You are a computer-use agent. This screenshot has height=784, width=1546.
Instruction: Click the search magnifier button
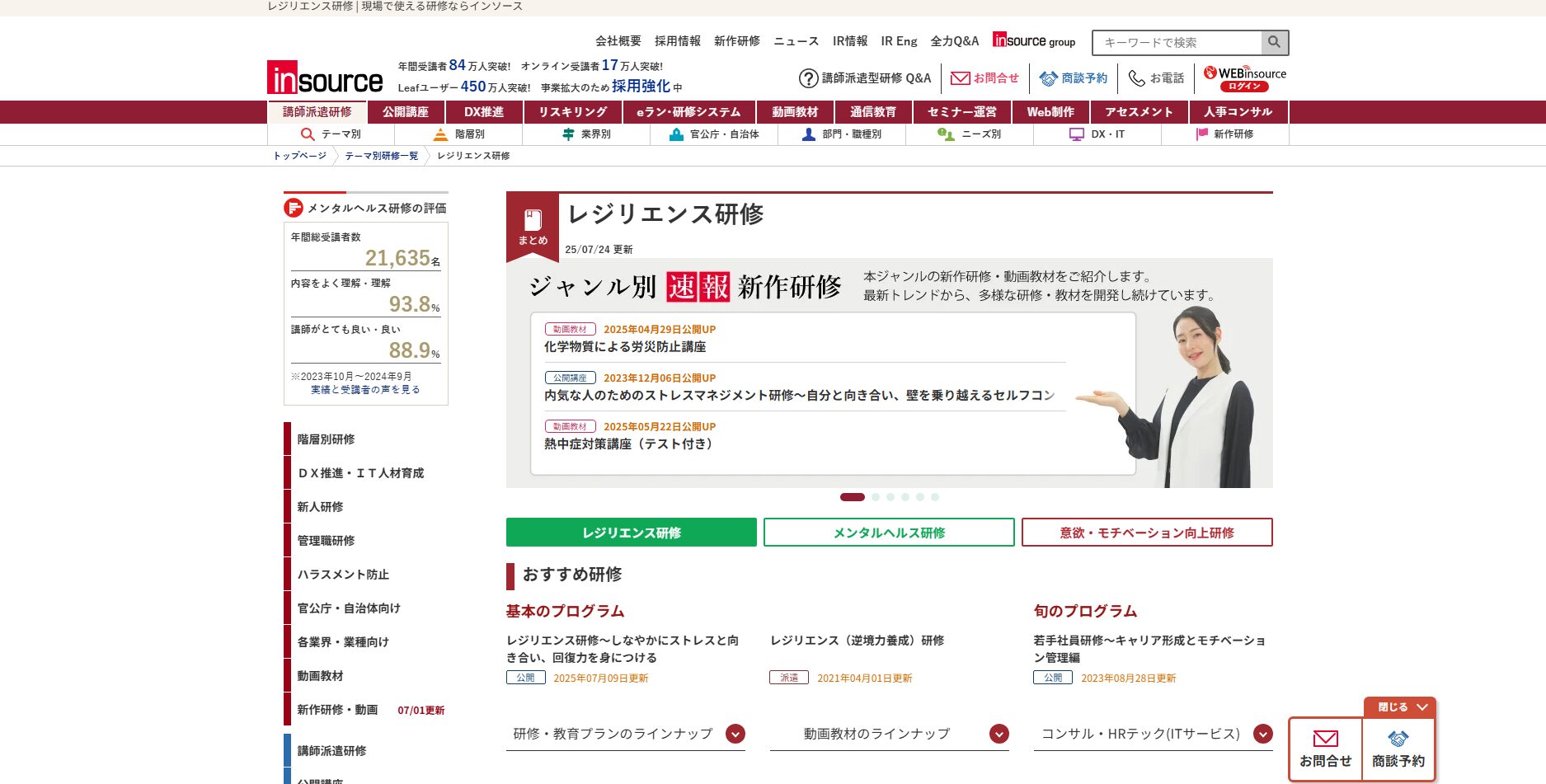[1275, 42]
